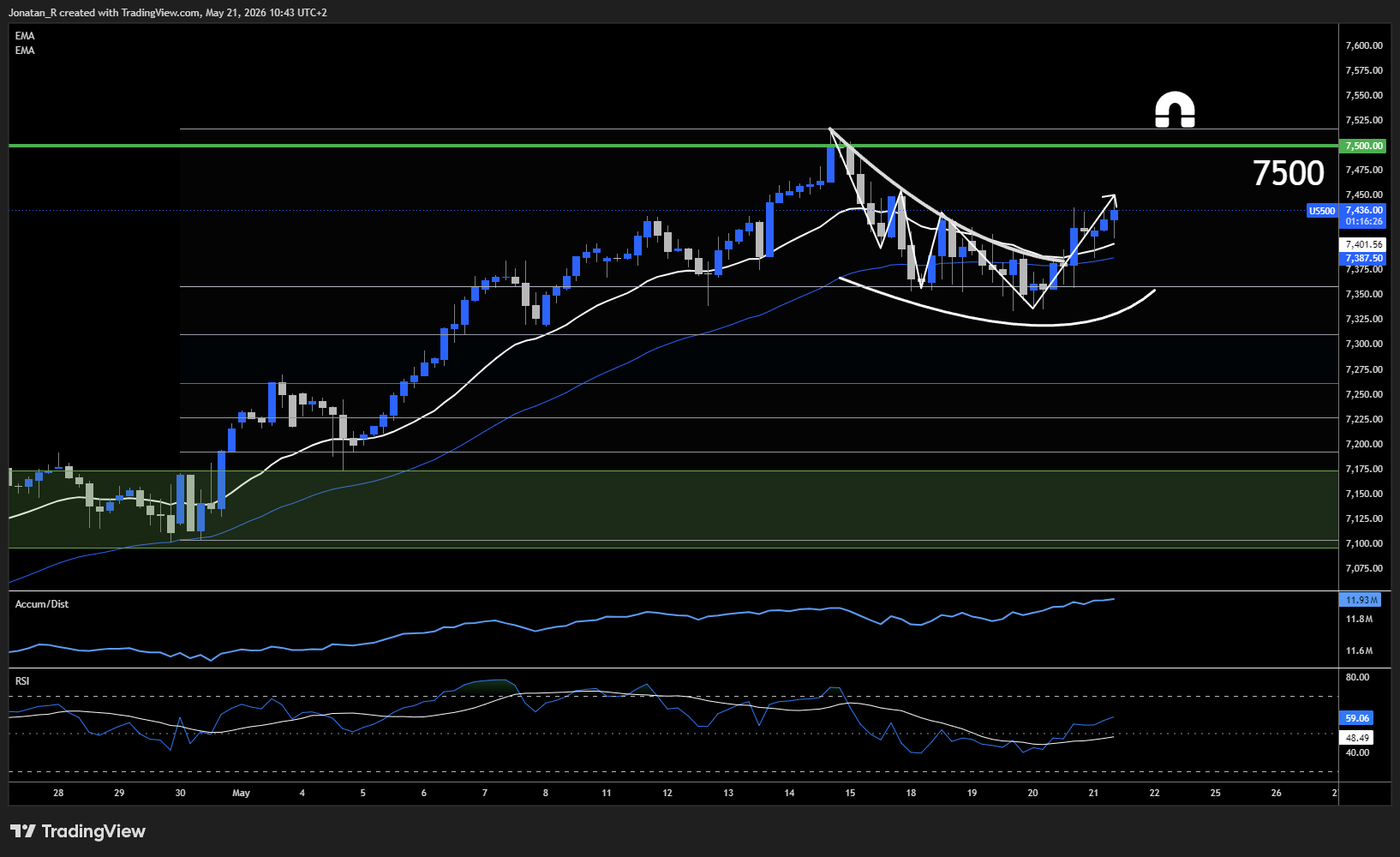Image resolution: width=1400 pixels, height=857 pixels.
Task: Select the green 7,500.00 price tag
Action: click(x=1363, y=146)
